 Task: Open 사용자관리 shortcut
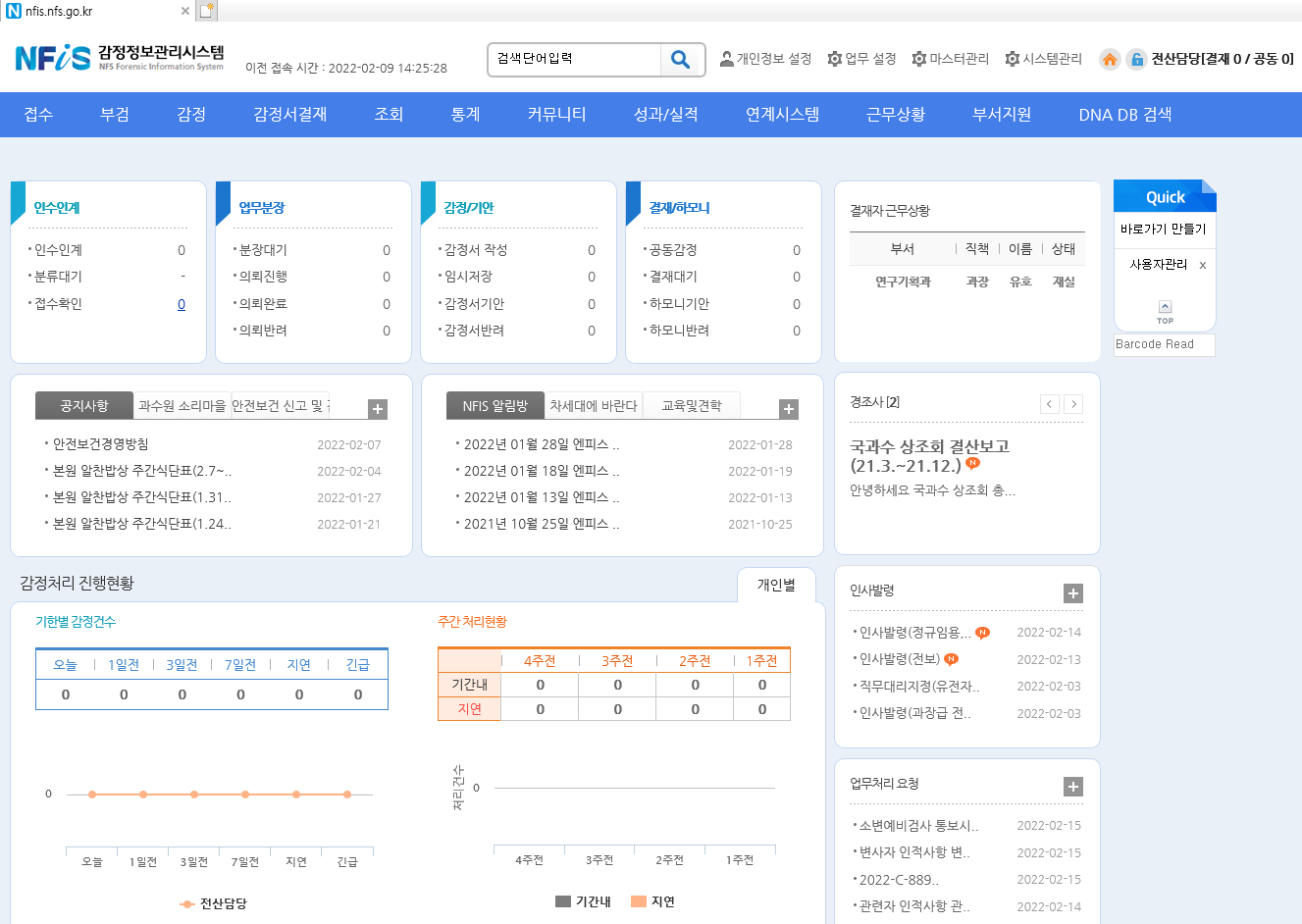click(1158, 265)
